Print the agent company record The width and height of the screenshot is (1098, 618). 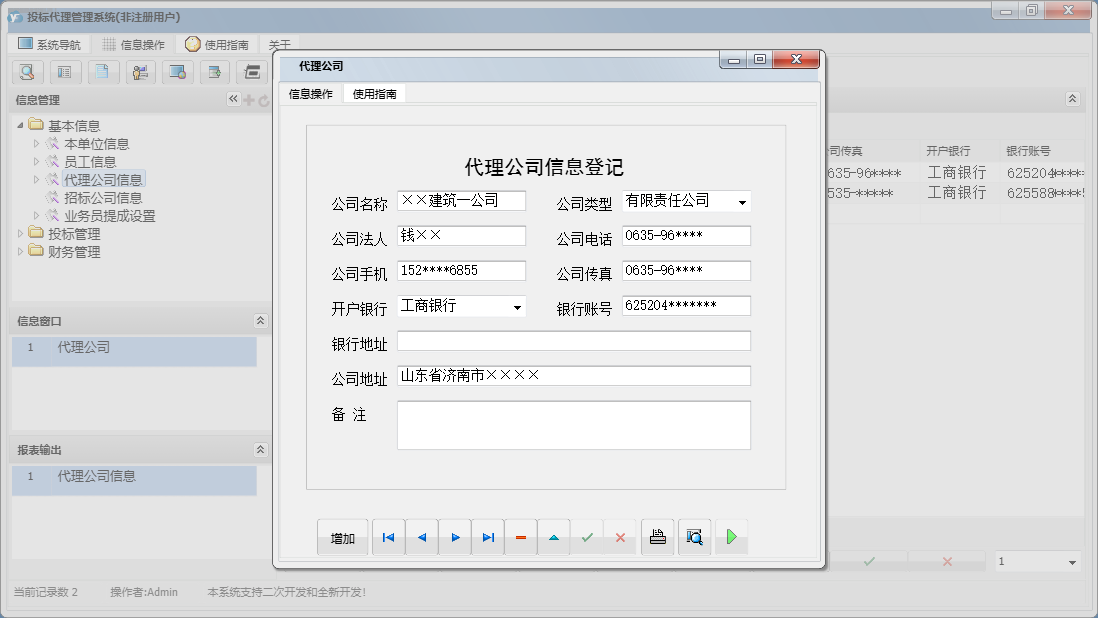point(658,538)
